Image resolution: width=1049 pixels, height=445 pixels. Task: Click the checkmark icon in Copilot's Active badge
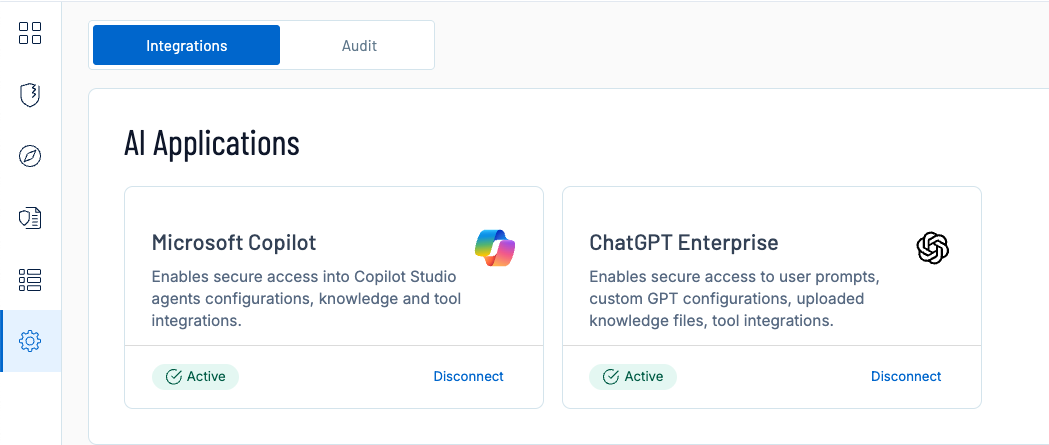173,377
